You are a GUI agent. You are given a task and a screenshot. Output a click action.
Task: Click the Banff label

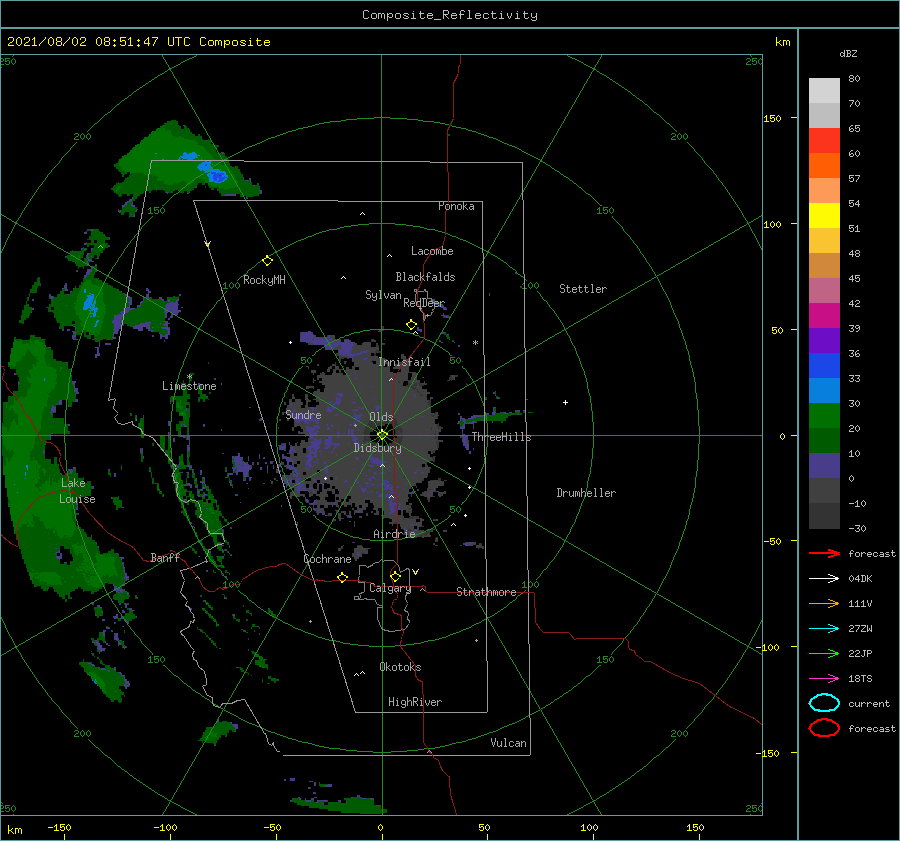165,557
